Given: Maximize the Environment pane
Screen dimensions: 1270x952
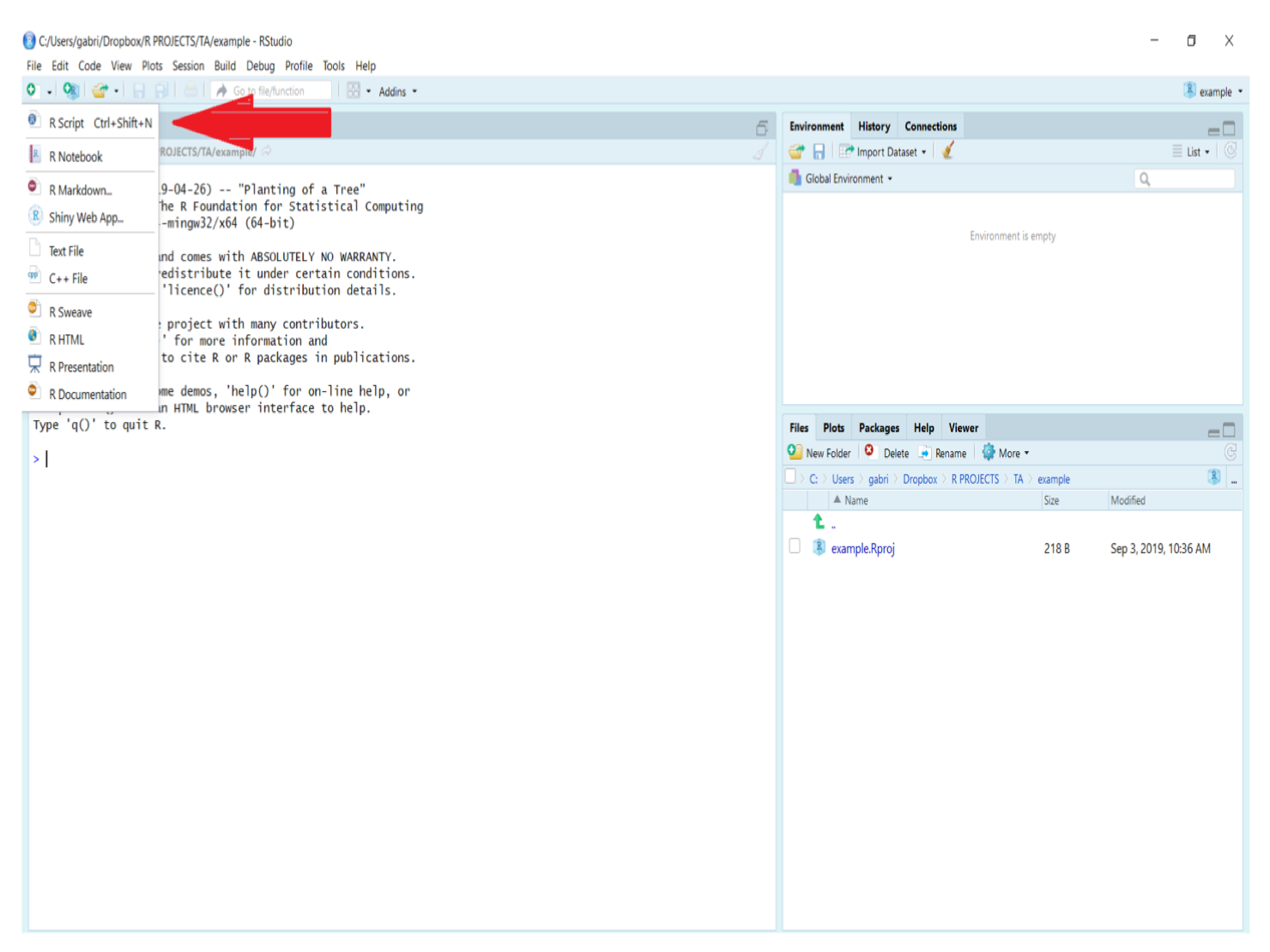Looking at the screenshot, I should click(1229, 129).
